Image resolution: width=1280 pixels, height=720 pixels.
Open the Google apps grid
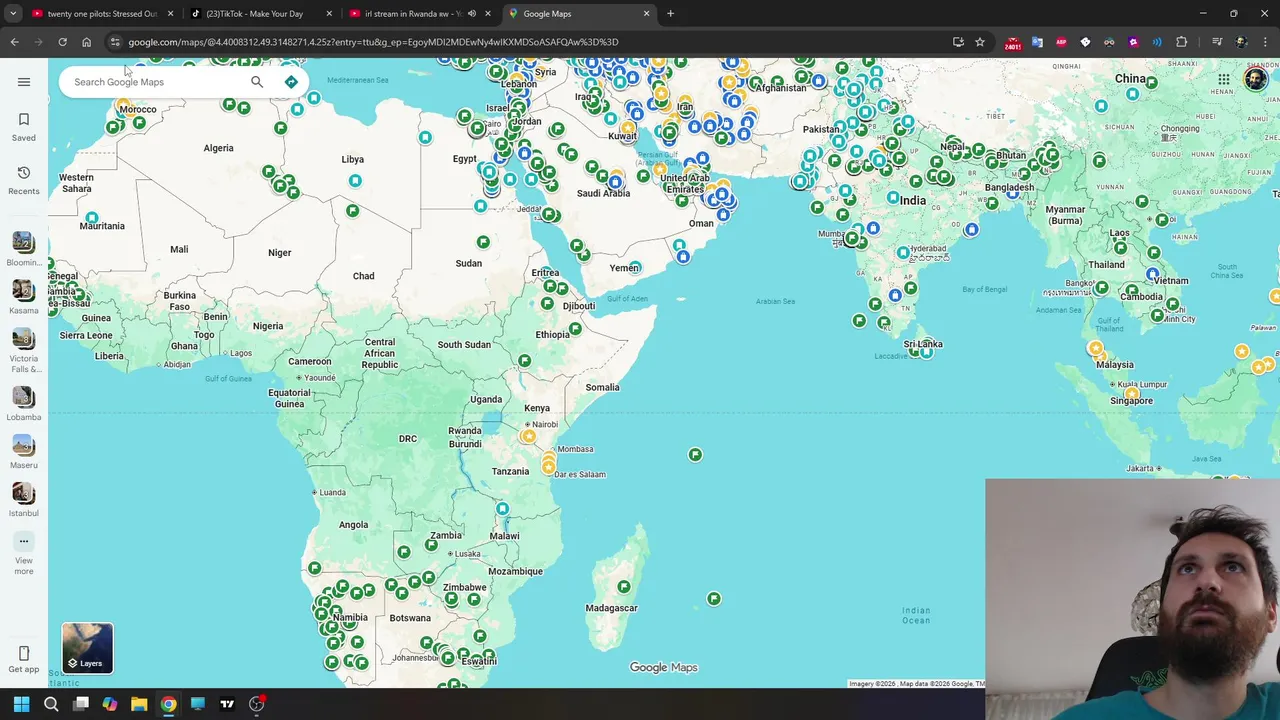coord(1224,80)
